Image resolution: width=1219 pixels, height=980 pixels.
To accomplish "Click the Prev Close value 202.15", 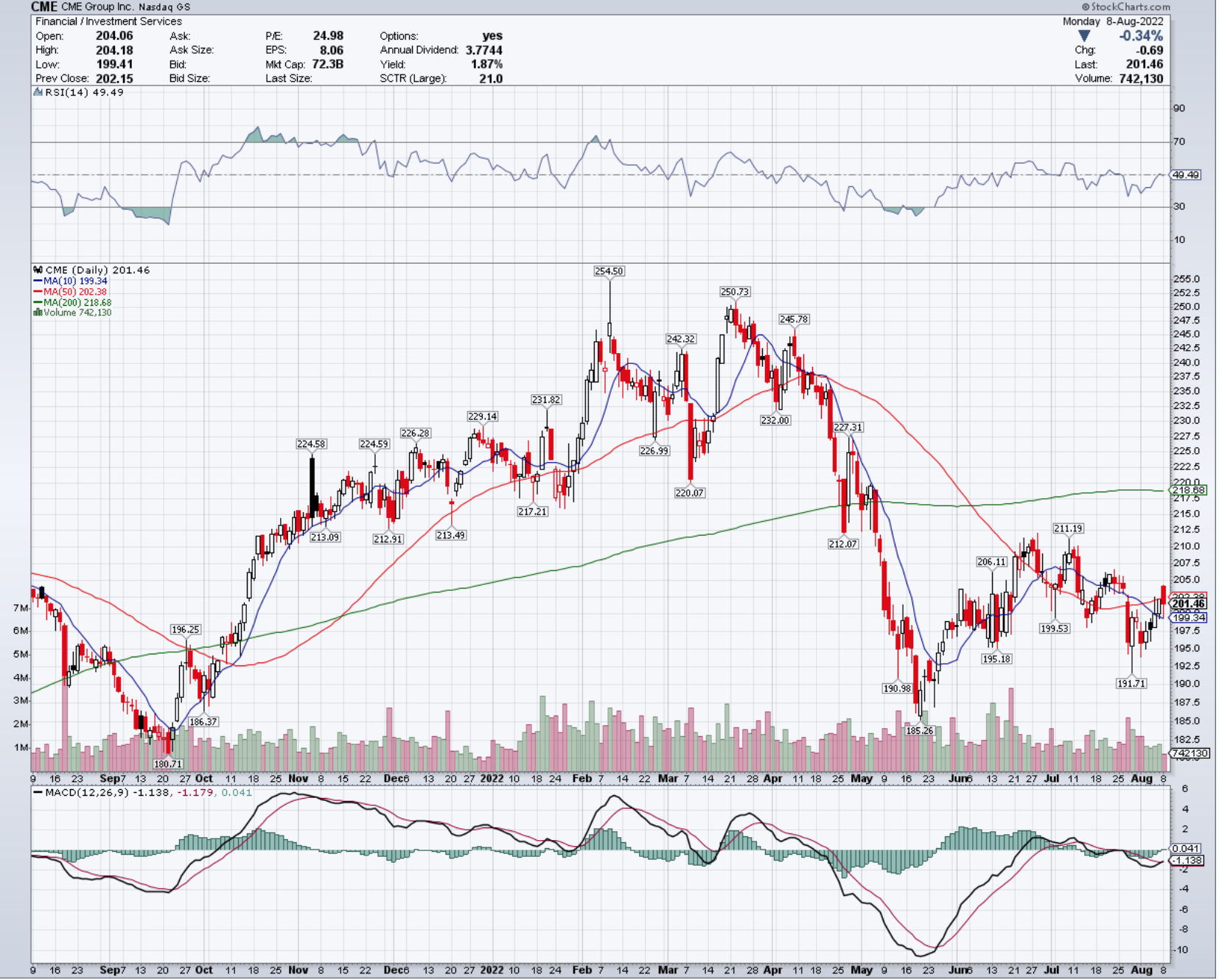I will tap(114, 78).
